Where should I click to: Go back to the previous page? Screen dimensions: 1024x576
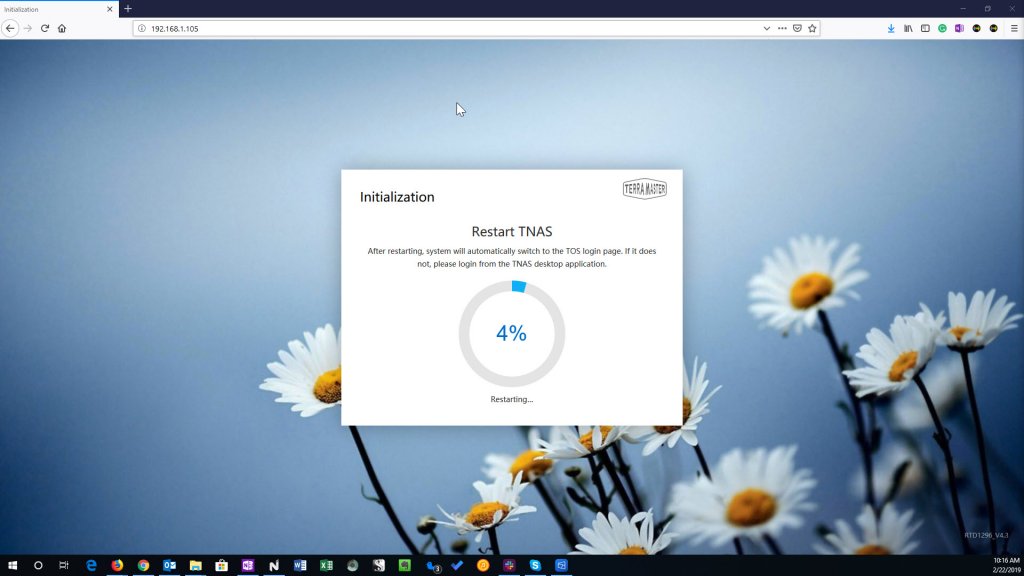[x=10, y=28]
